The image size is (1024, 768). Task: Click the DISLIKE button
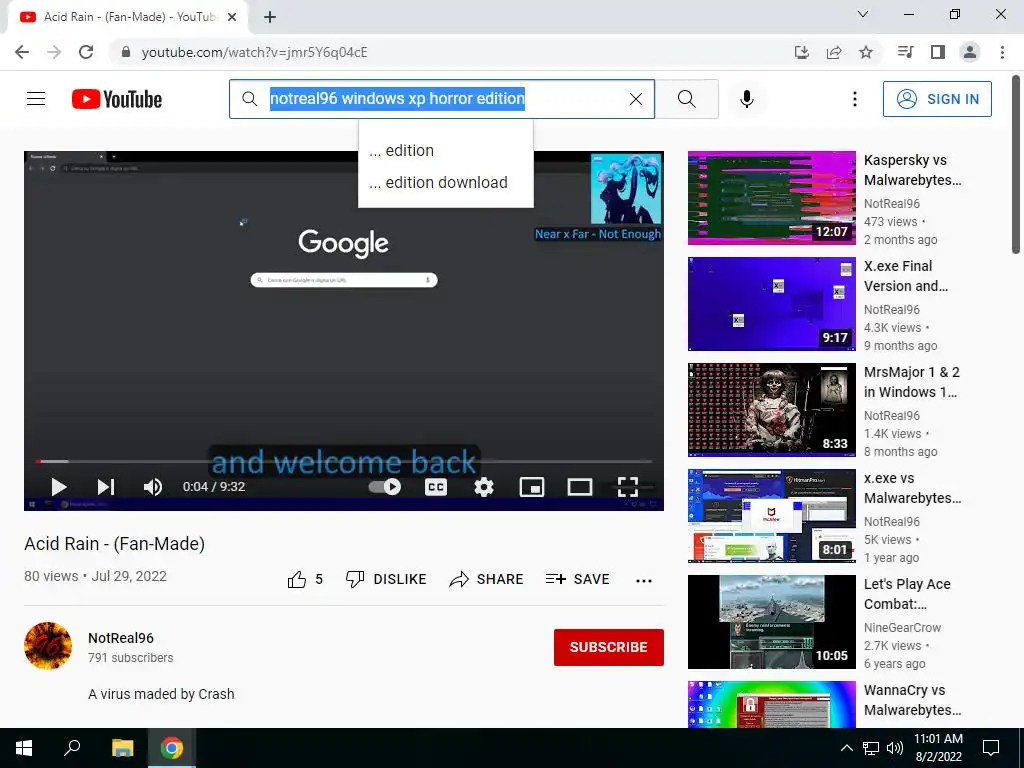385,579
